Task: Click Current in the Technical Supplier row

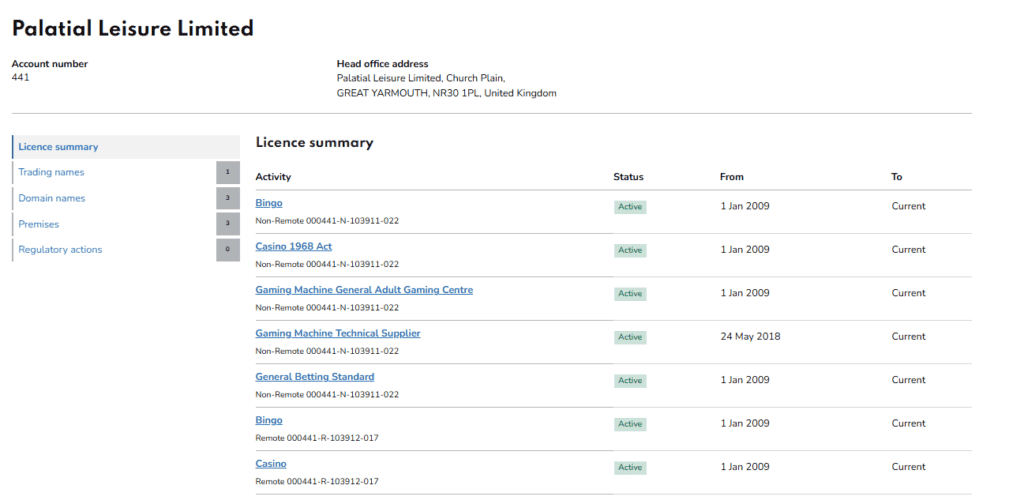Action: (x=908, y=336)
